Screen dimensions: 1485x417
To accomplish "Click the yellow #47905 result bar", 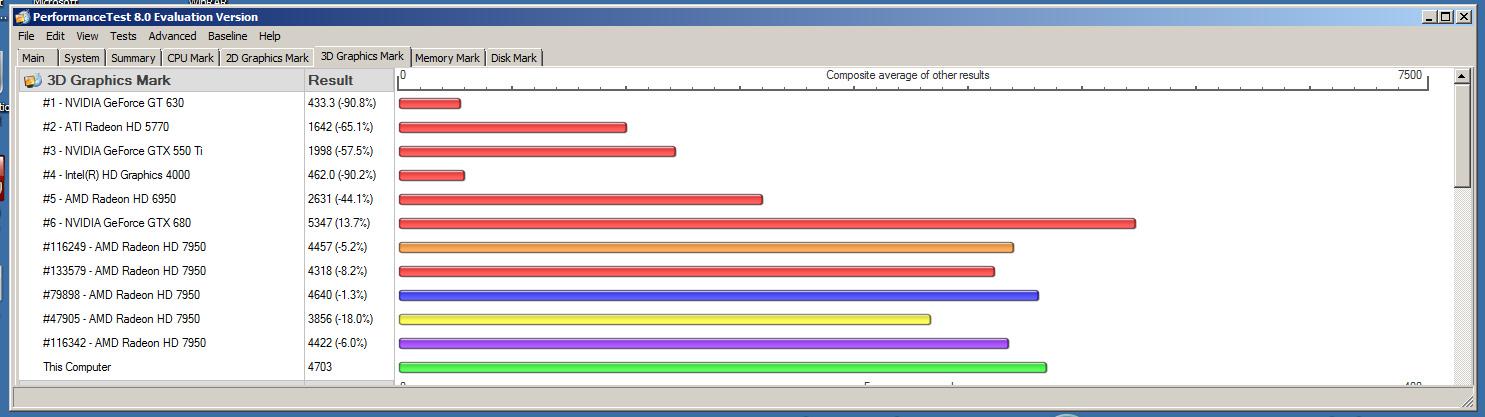I will click(665, 319).
